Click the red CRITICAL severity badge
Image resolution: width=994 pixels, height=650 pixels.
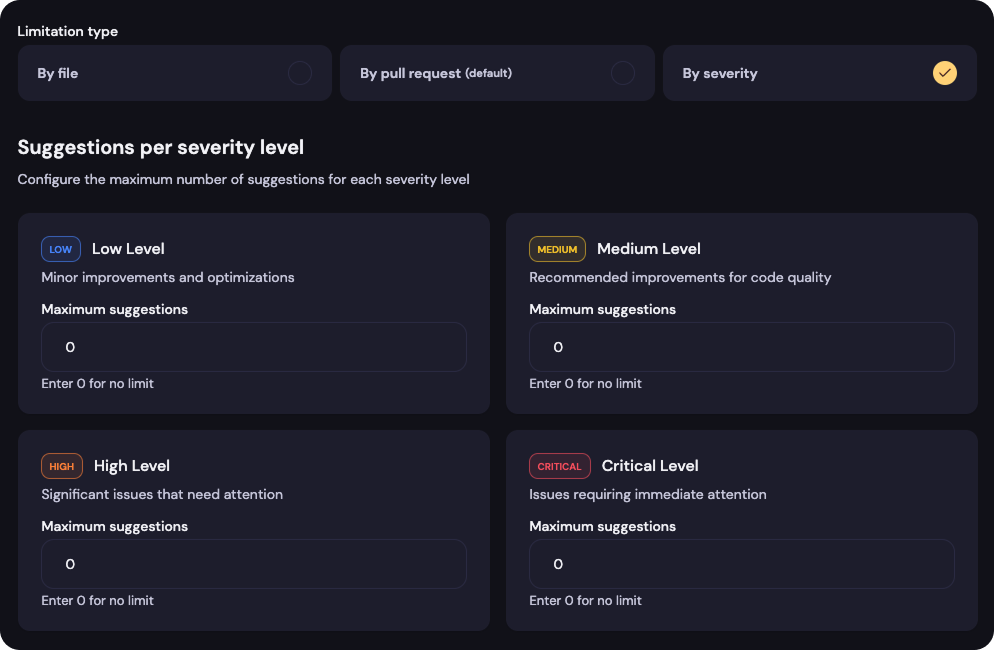(x=560, y=466)
